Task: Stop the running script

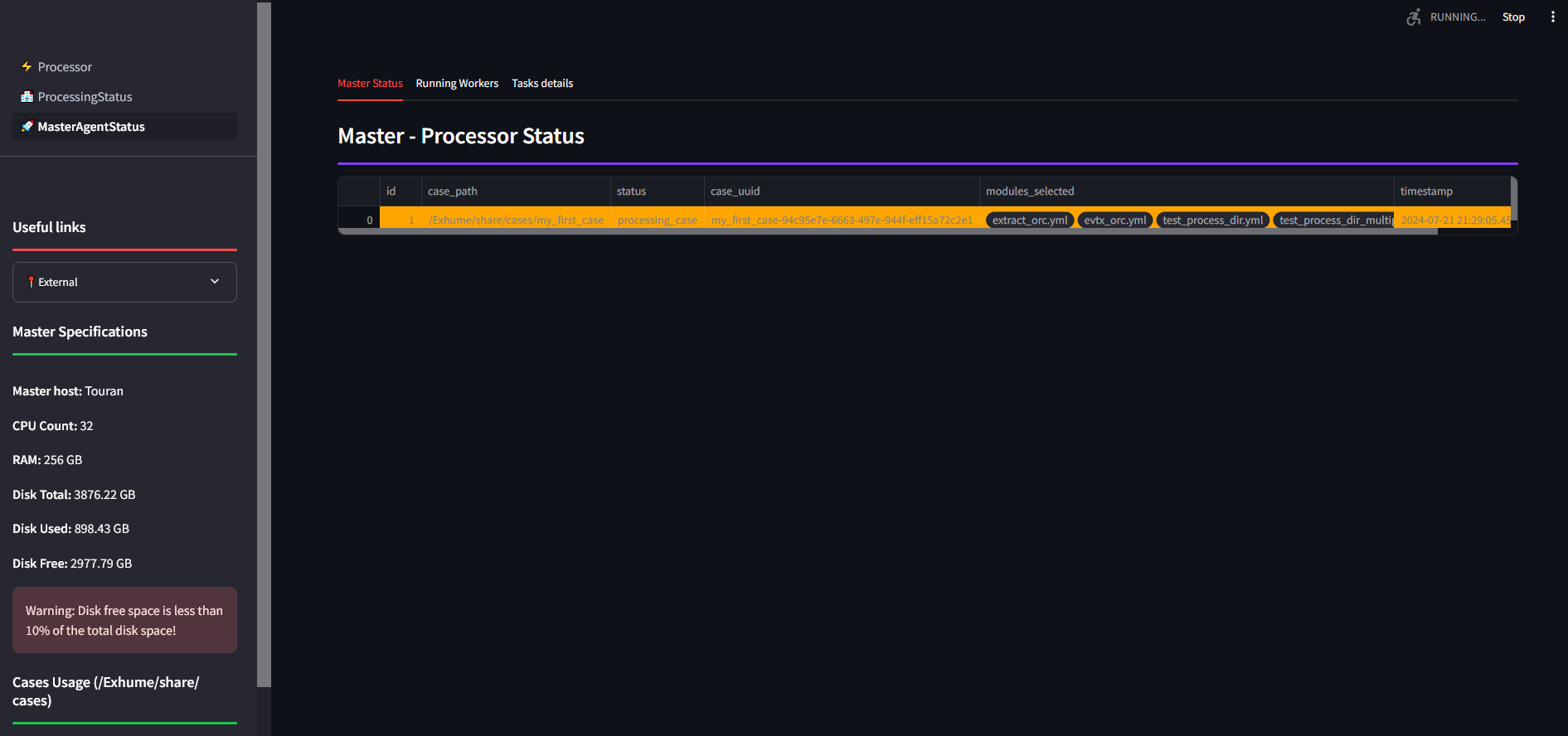Action: pyautogui.click(x=1513, y=17)
